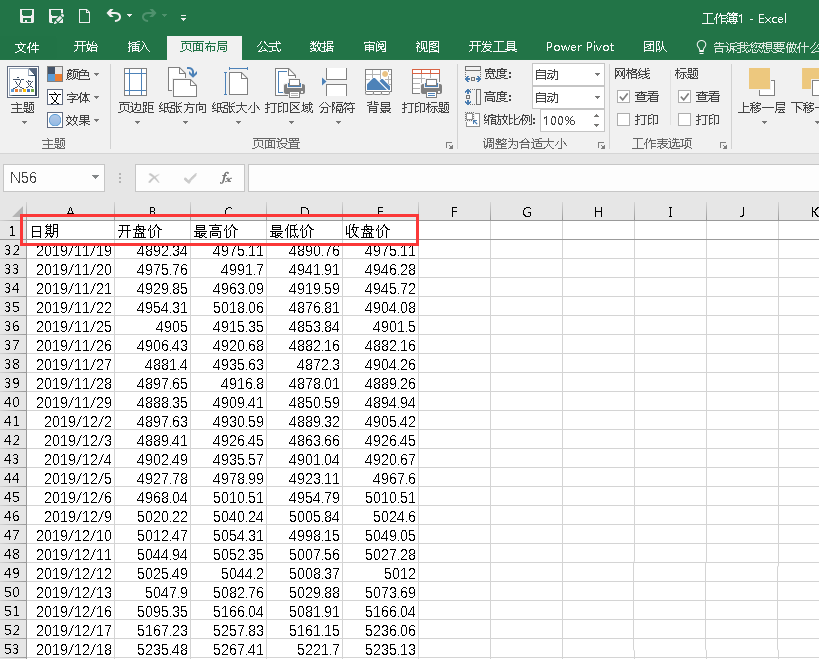The height and width of the screenshot is (659, 819).
Task: Toggle gridline viewing (网格线 查看) checkbox
Action: [x=622, y=97]
